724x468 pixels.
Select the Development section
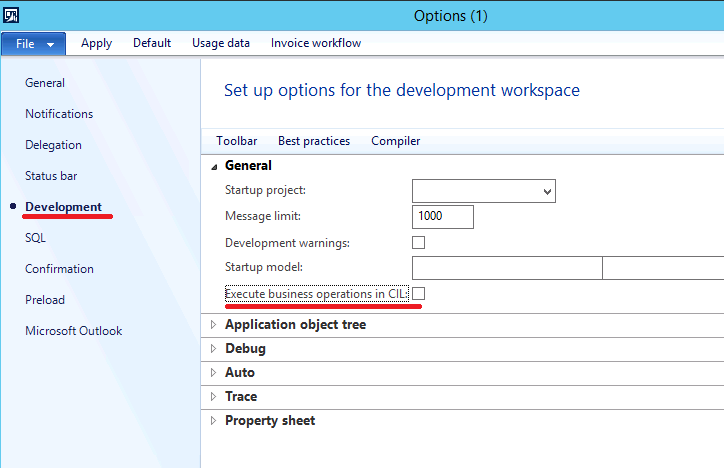pyautogui.click(x=63, y=207)
